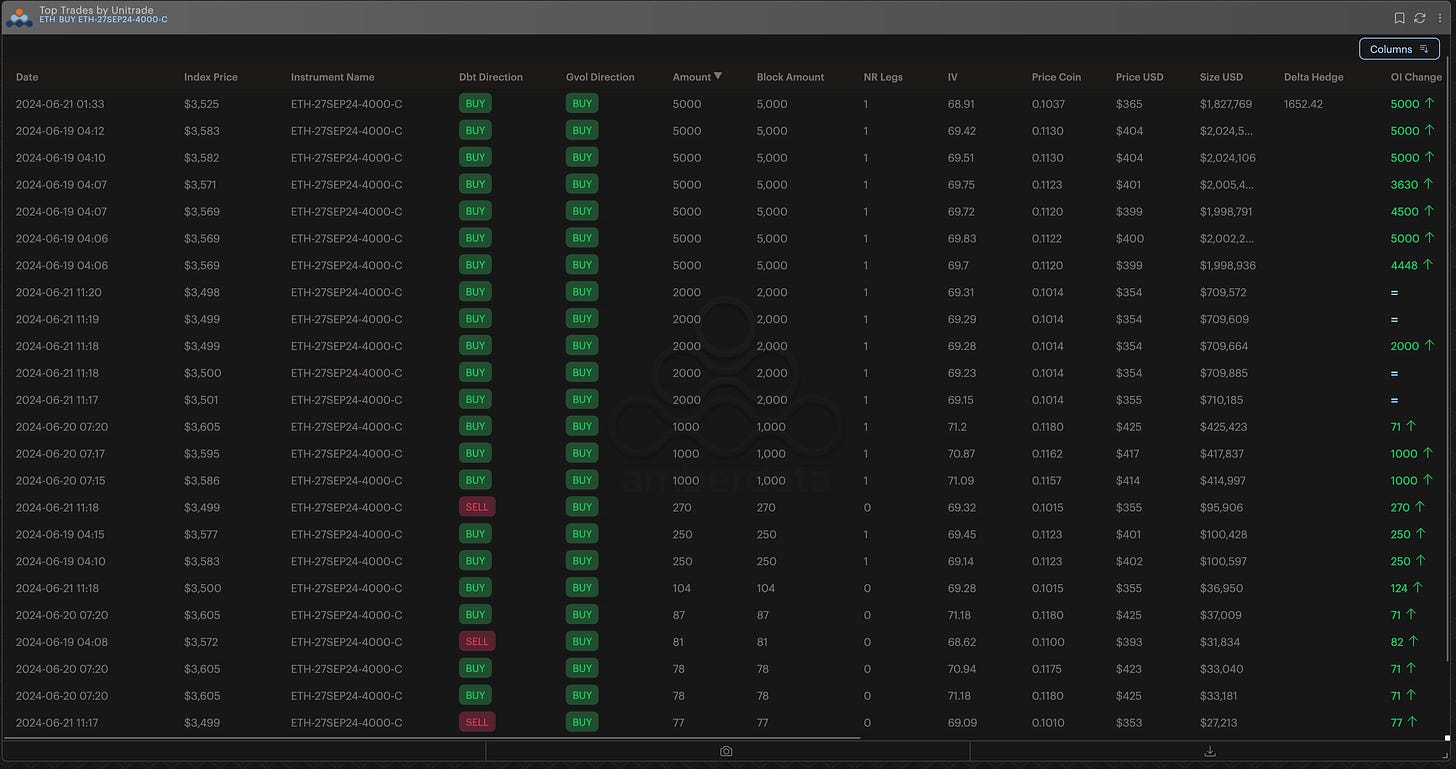This screenshot has width=1456, height=769.
Task: Select the date cell '2024-06-20 07:17'
Action: pos(60,454)
